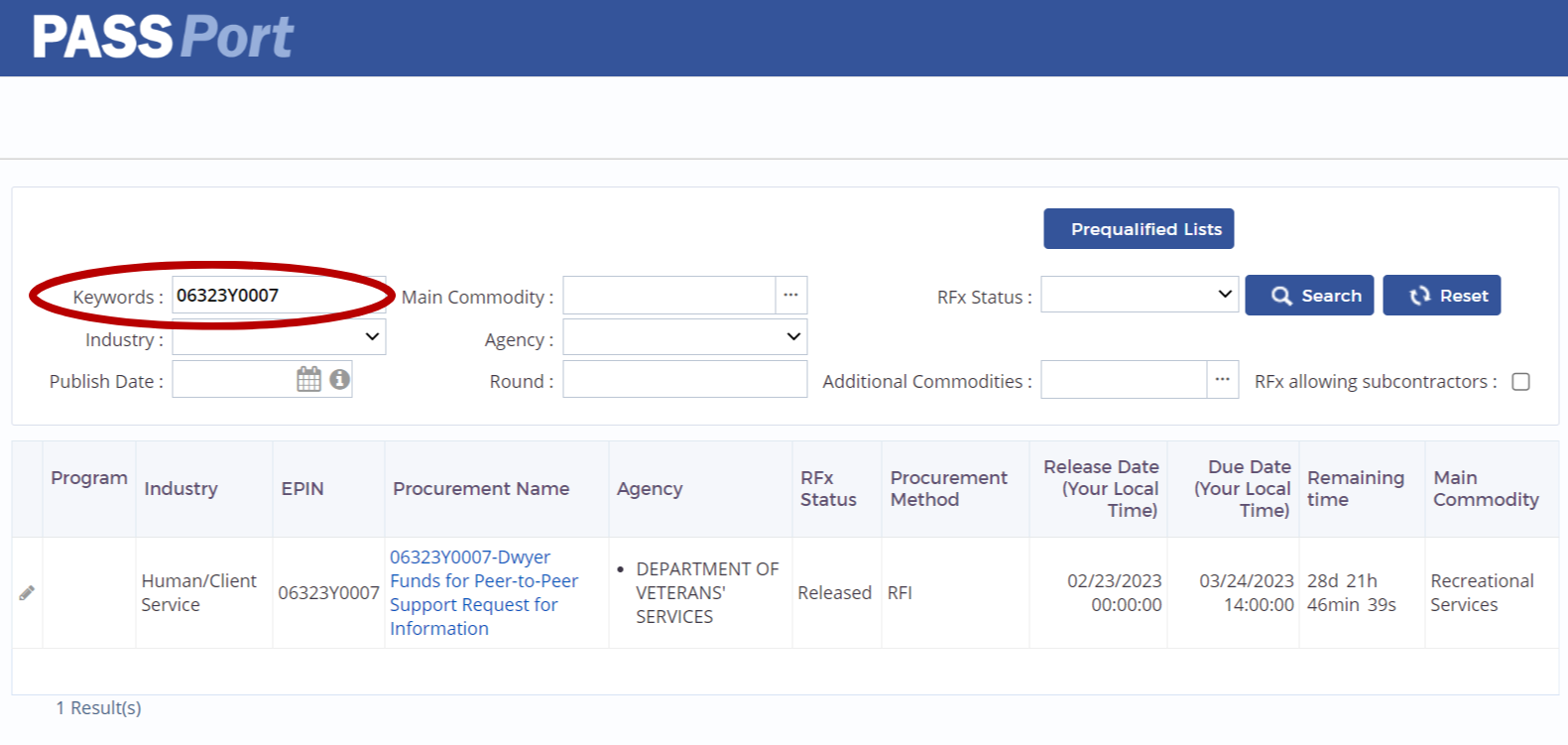Image resolution: width=1568 pixels, height=745 pixels.
Task: Expand the Industry dropdown
Action: 279,337
